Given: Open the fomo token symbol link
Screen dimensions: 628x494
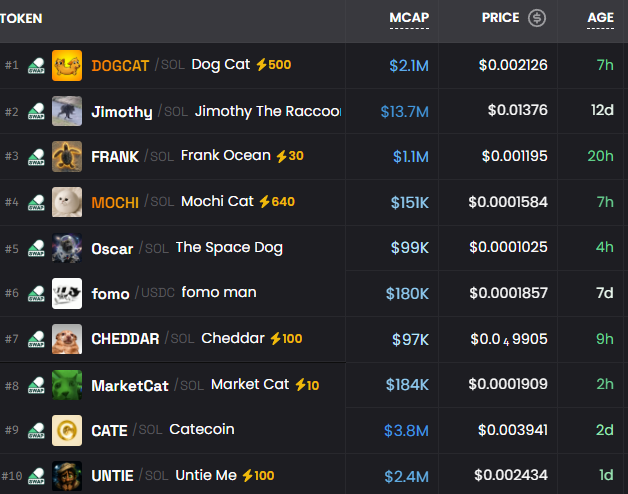Looking at the screenshot, I should 111,294.
